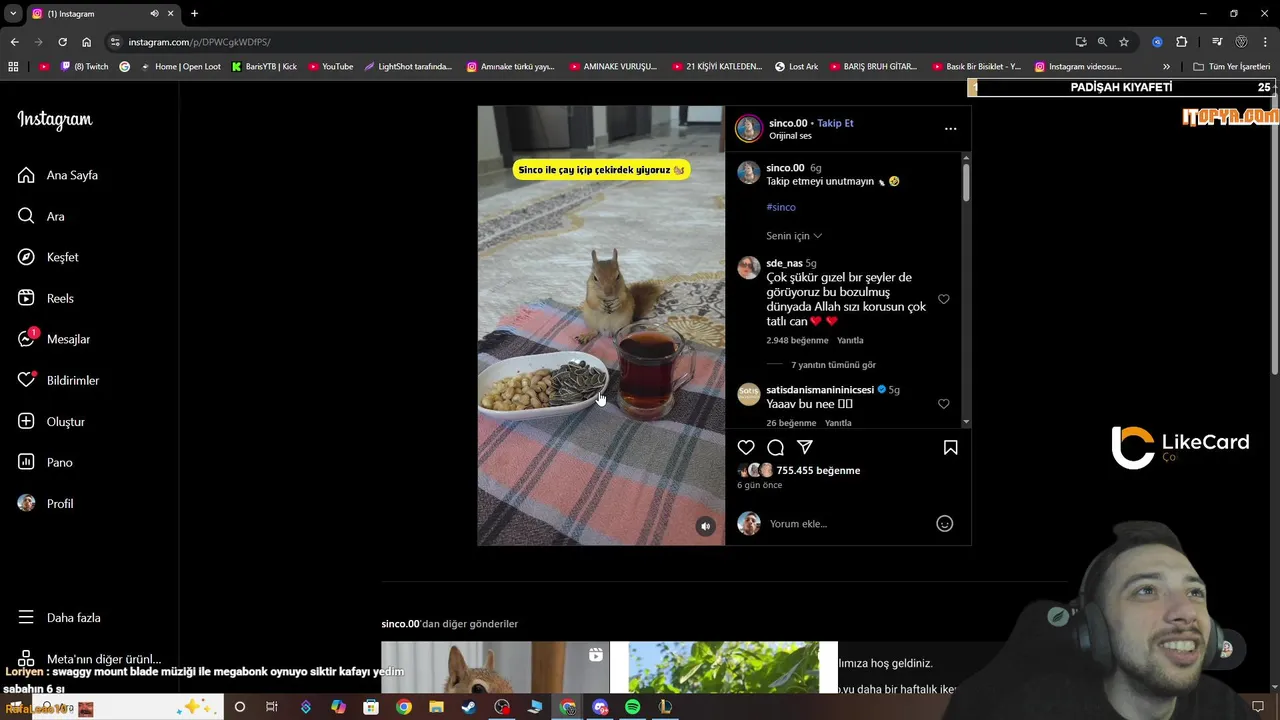
Task: Open the Twitch bookmark
Action: pyautogui.click(x=85, y=67)
